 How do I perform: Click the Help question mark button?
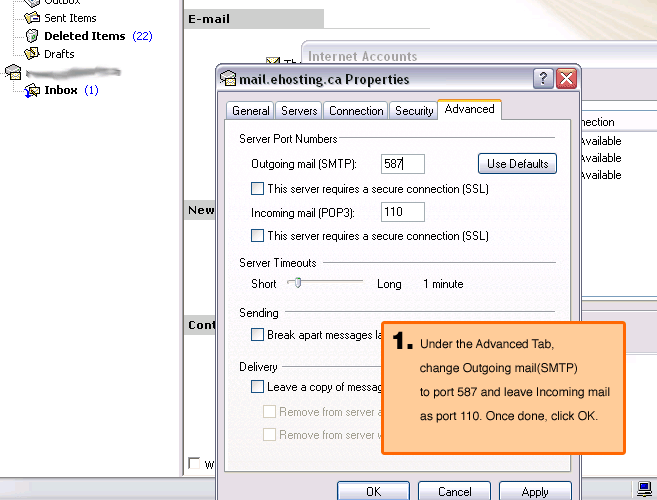coord(543,78)
